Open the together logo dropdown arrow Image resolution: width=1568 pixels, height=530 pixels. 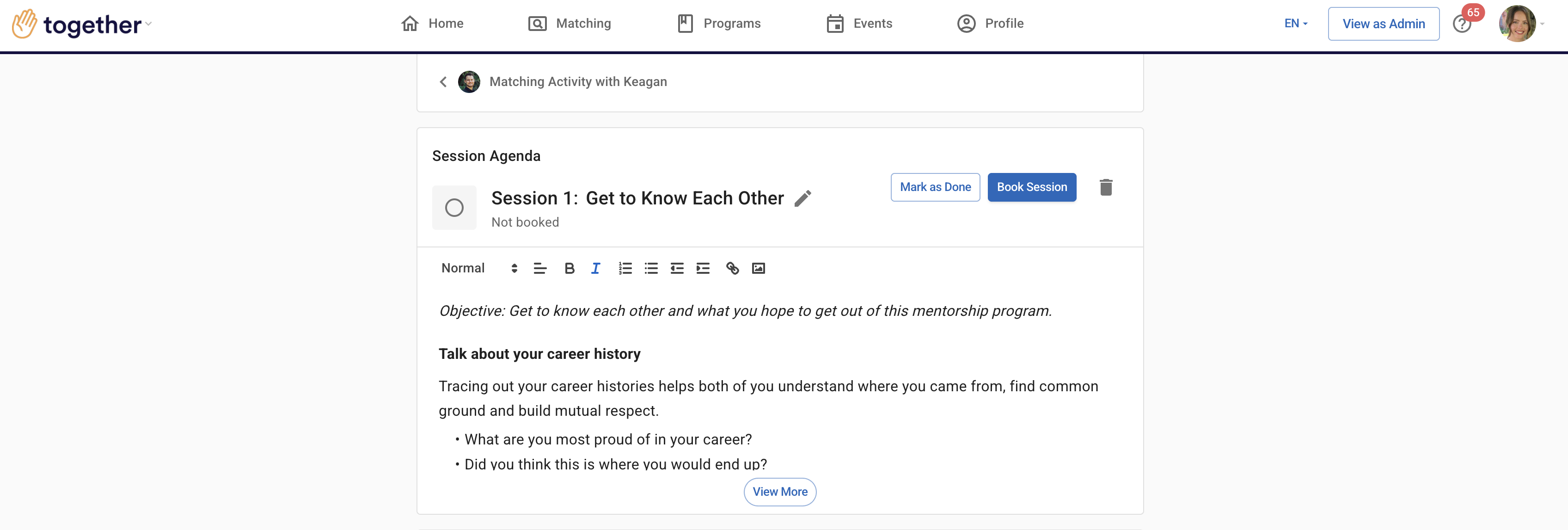coord(148,25)
